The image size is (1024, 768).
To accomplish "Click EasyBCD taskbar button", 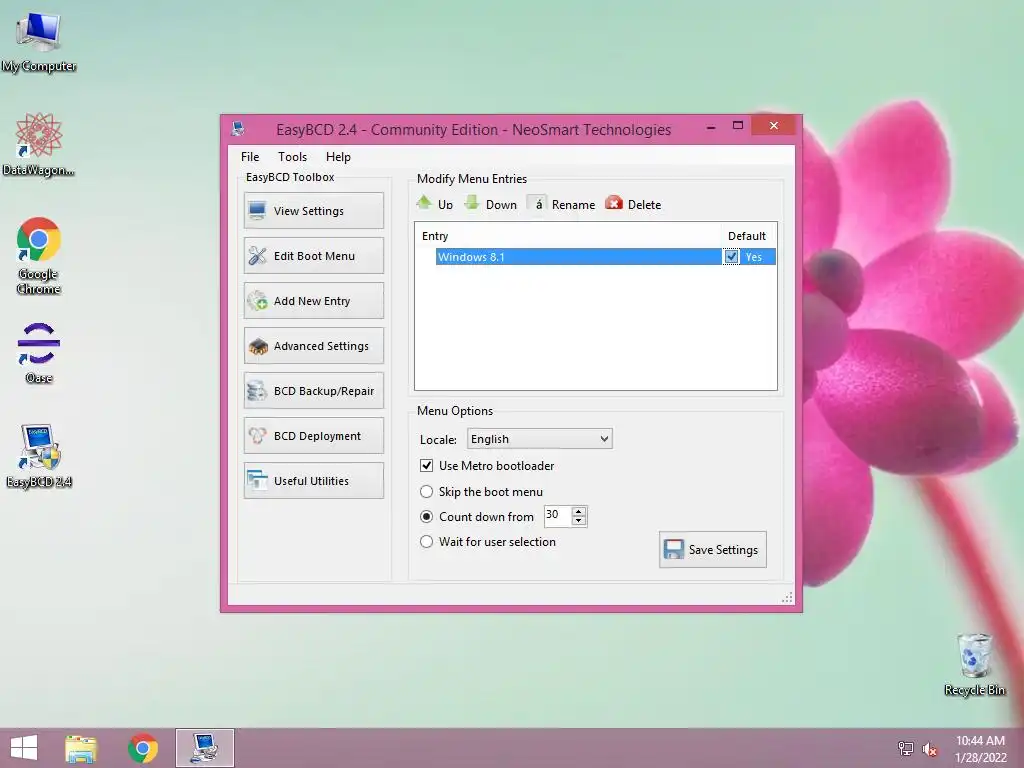I will pos(204,748).
